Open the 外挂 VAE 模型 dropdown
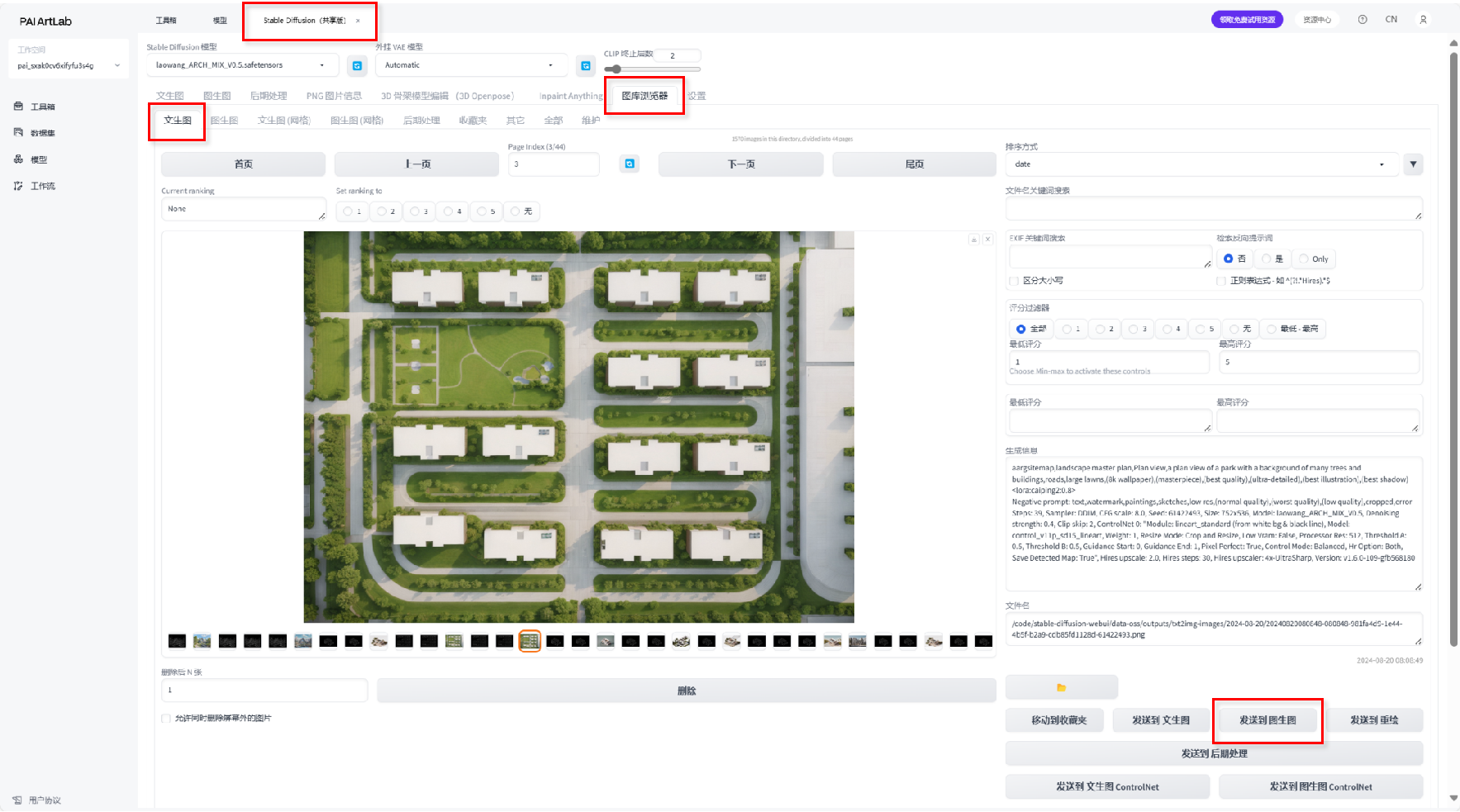1460x812 pixels. click(x=471, y=65)
